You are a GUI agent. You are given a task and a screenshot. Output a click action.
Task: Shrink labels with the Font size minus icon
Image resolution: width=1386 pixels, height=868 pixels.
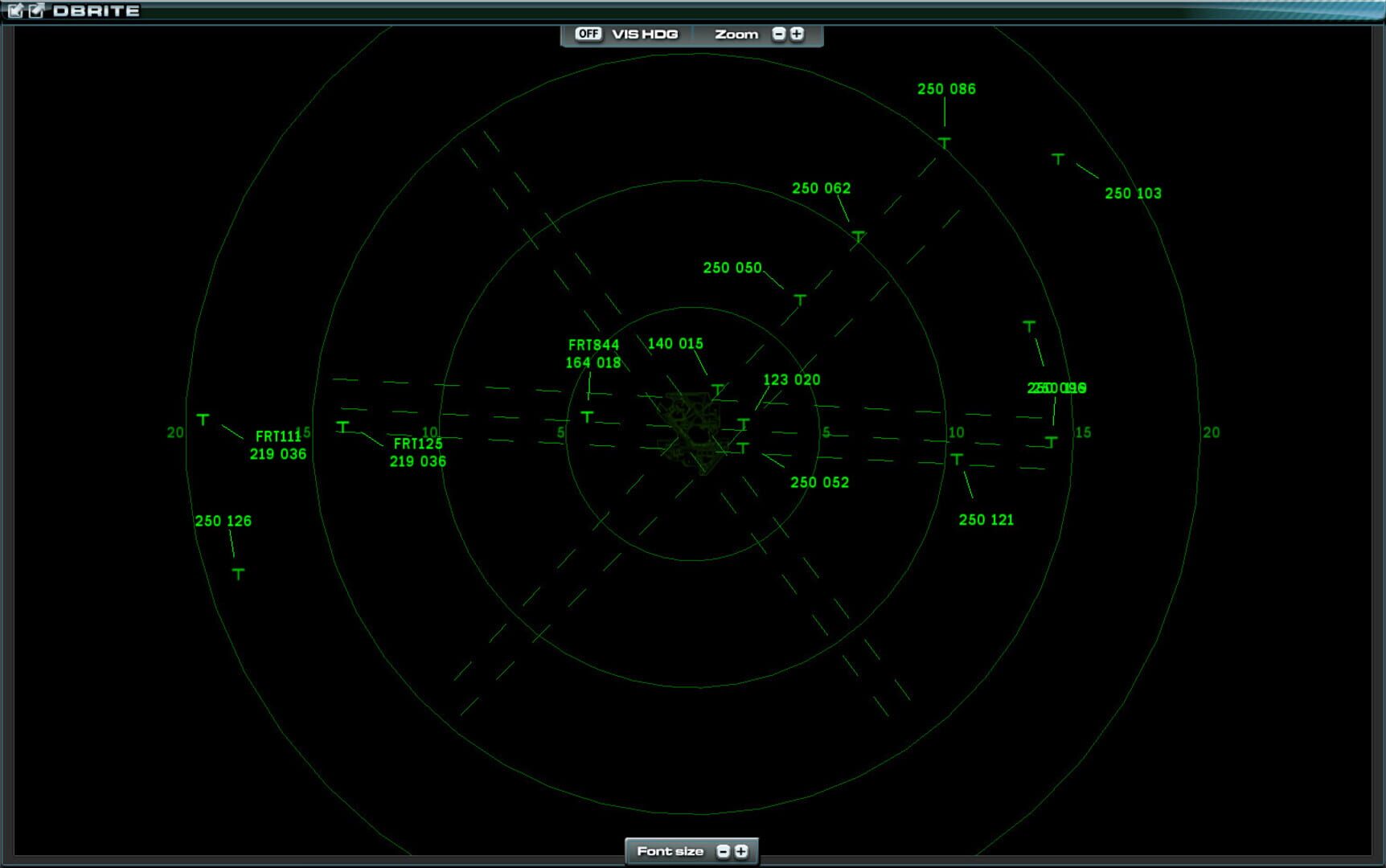coord(722,850)
